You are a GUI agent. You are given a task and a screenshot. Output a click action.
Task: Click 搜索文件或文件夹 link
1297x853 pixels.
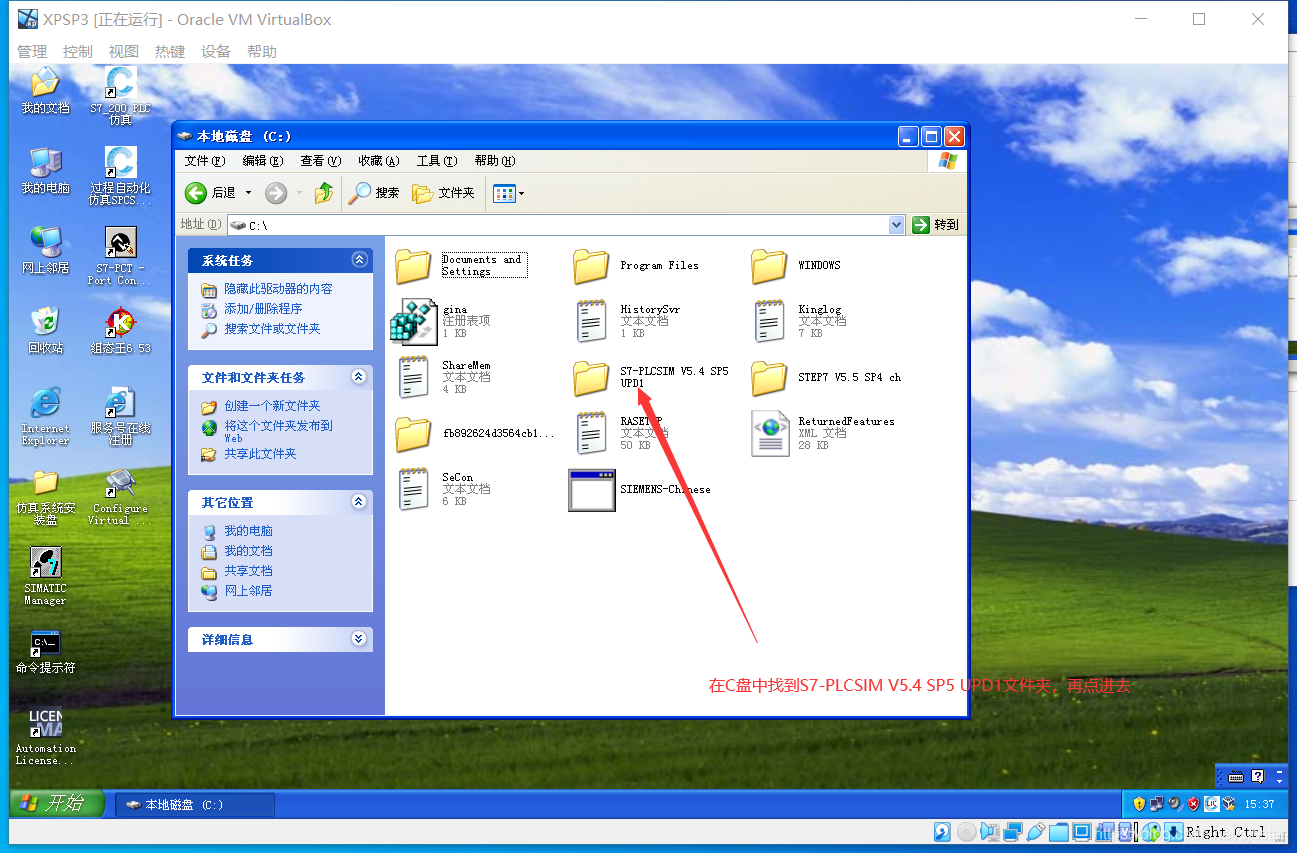click(x=272, y=329)
